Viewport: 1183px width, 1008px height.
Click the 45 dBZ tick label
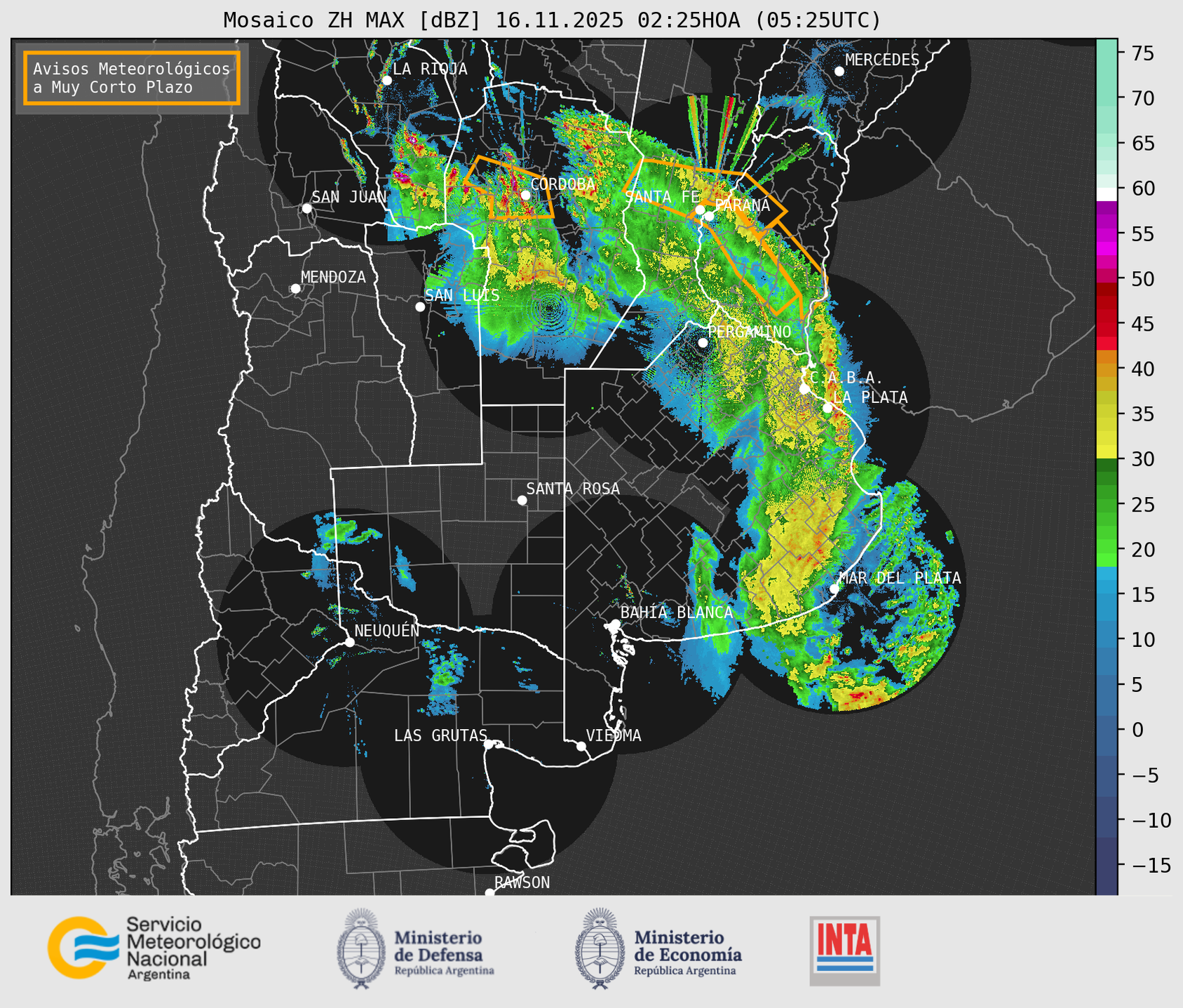[x=1142, y=324]
